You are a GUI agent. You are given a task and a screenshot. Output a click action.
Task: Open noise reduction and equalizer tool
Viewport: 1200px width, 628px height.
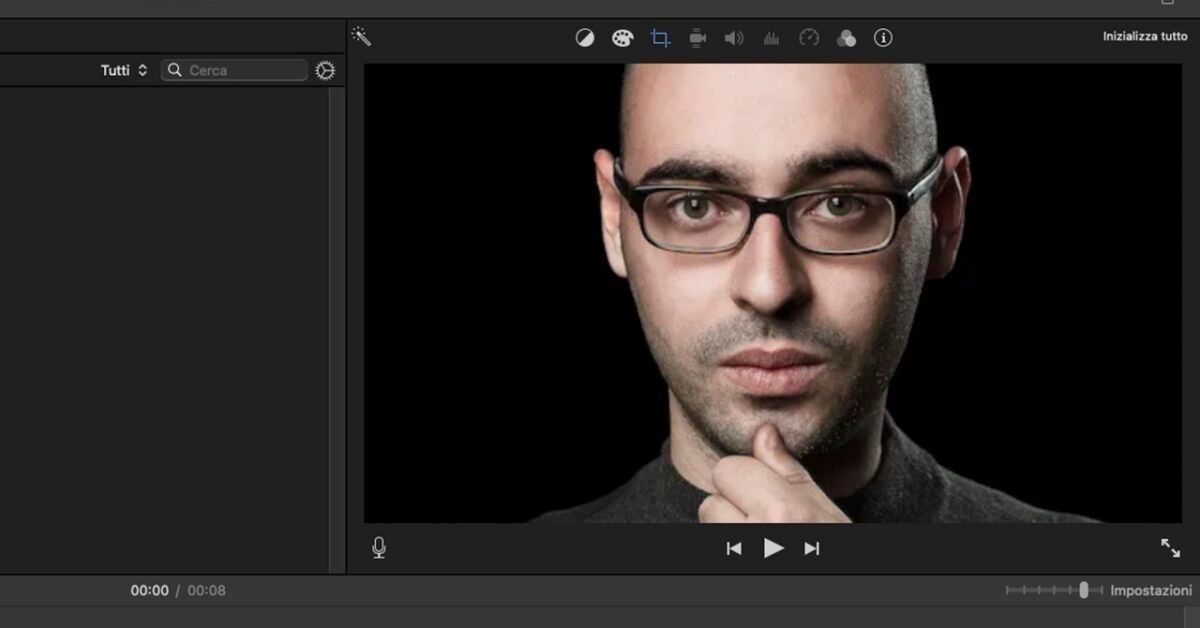click(771, 38)
